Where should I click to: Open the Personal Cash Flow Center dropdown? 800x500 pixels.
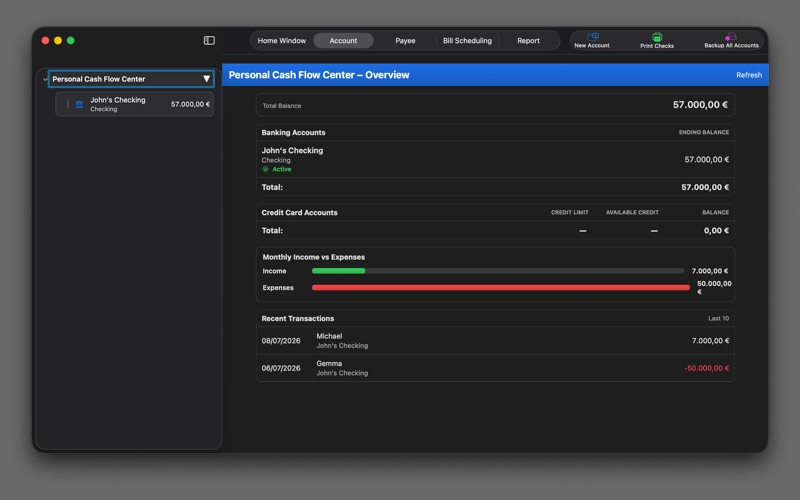click(x=206, y=79)
